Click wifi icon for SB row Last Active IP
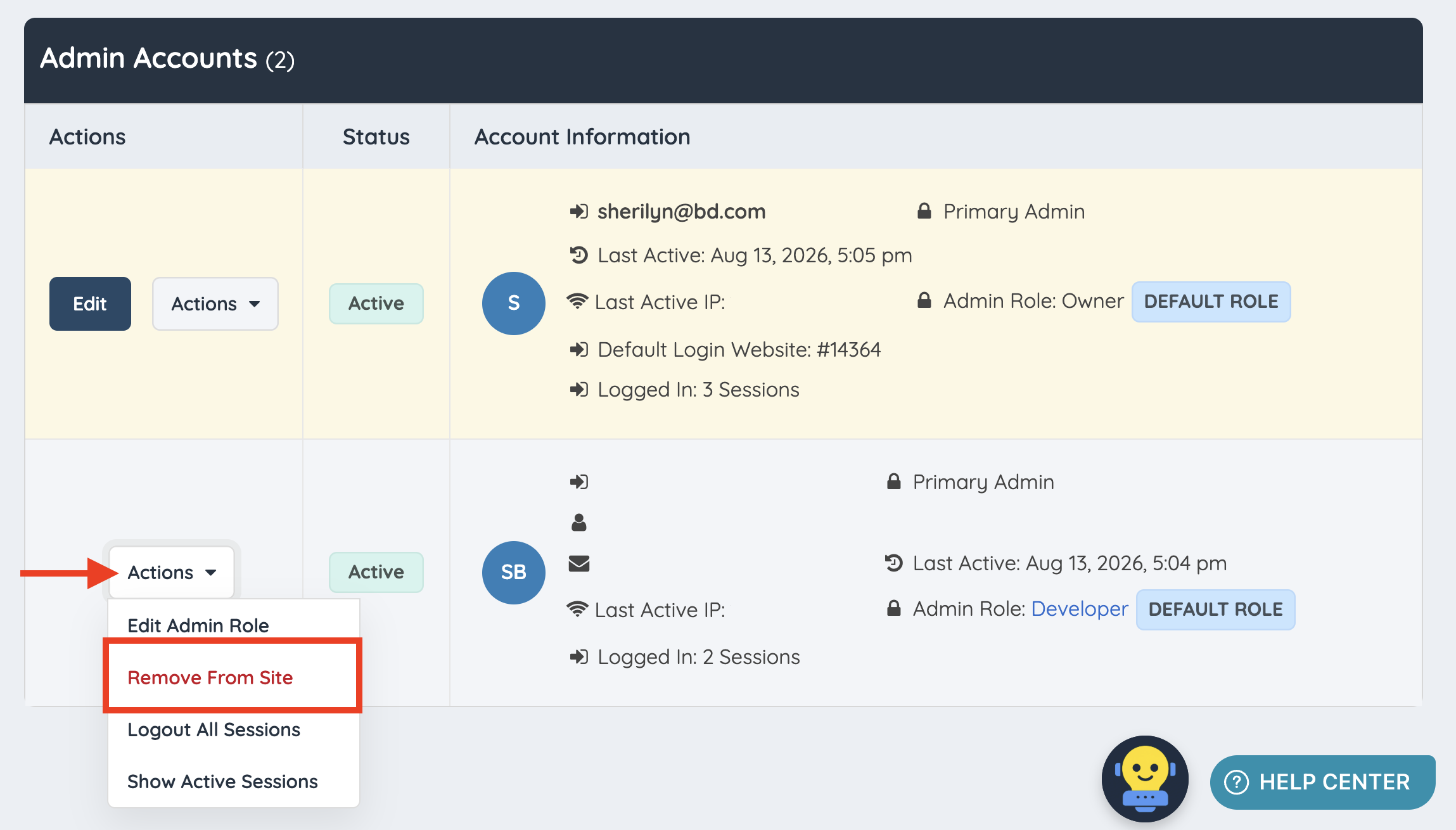This screenshot has width=1456, height=830. click(577, 609)
